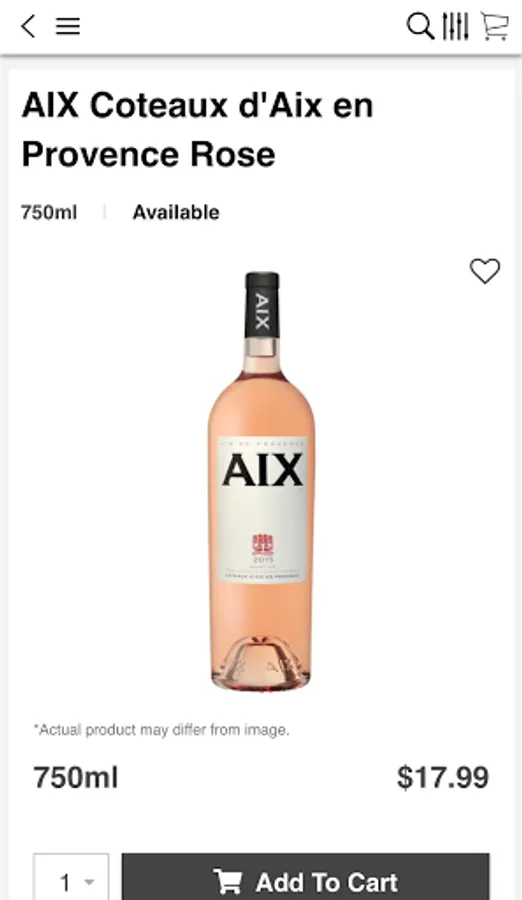522x900 pixels.
Task: Open search with the magnifier icon
Action: [420, 26]
